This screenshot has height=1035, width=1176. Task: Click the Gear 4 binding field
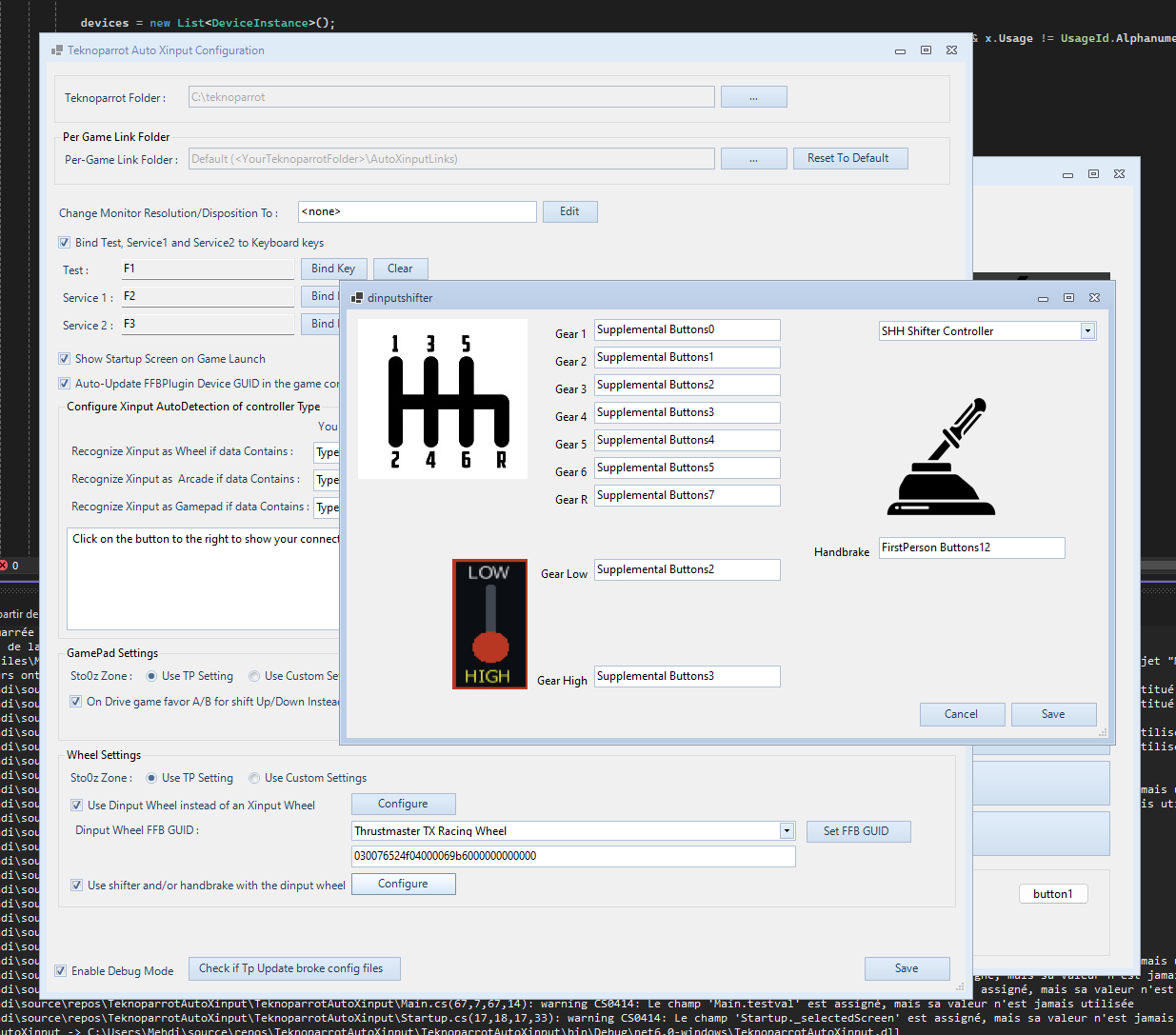tap(688, 412)
